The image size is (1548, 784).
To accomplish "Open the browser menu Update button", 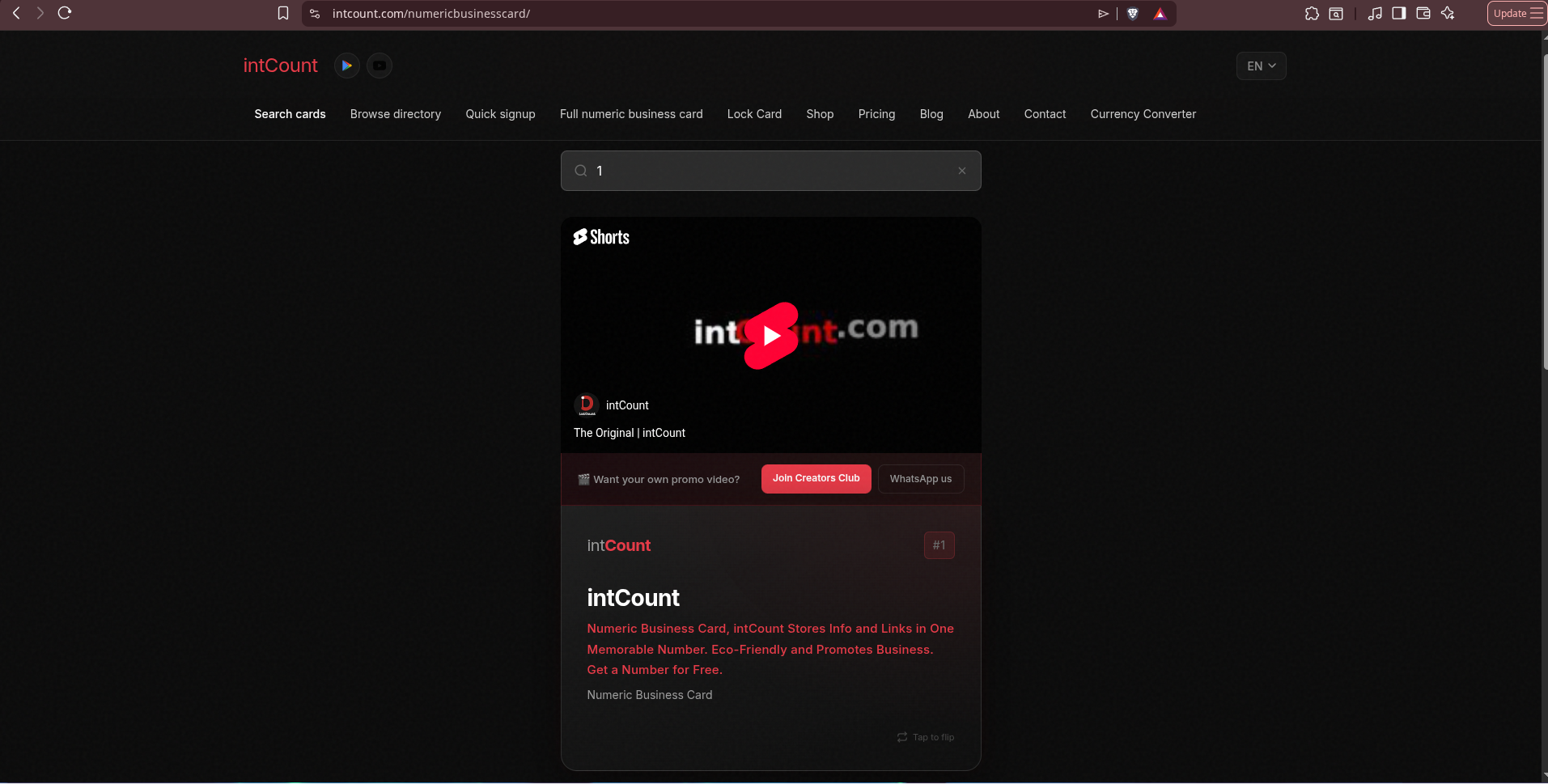I will pyautogui.click(x=1517, y=13).
